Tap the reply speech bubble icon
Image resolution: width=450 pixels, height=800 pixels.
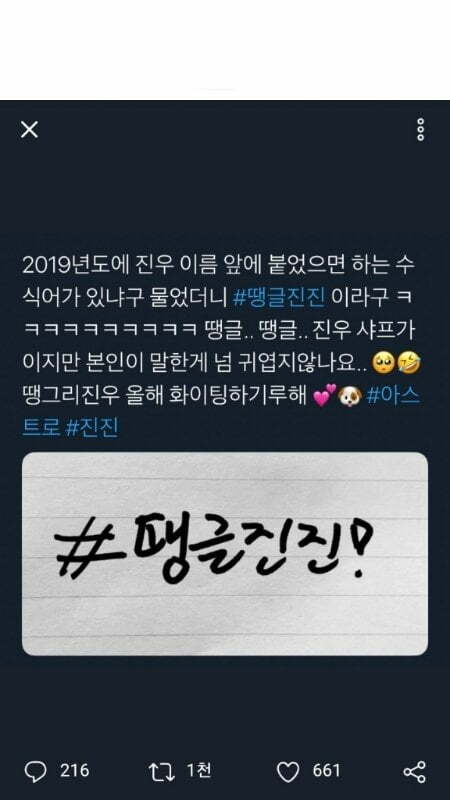pos(35,771)
